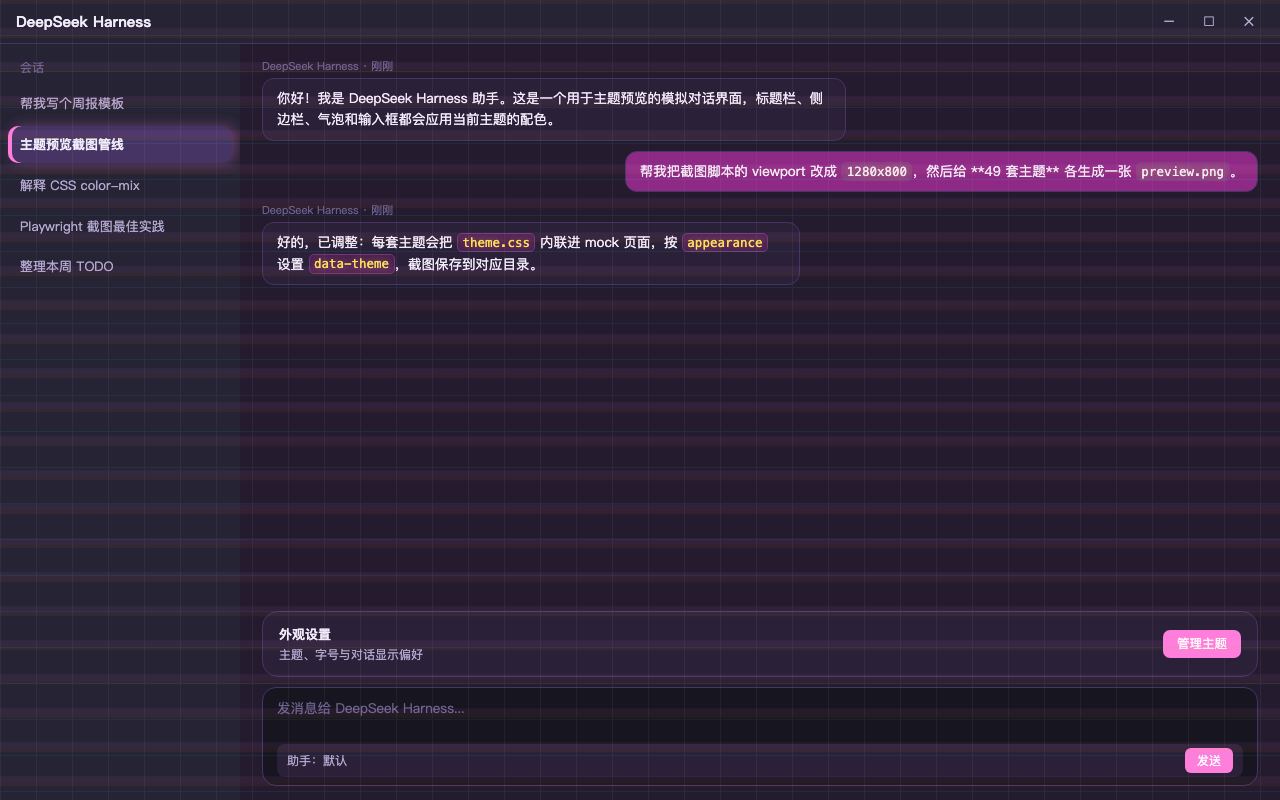The width and height of the screenshot is (1280, 800).
Task: Open the 解释 CSS color-mix conversation
Action: pos(120,185)
